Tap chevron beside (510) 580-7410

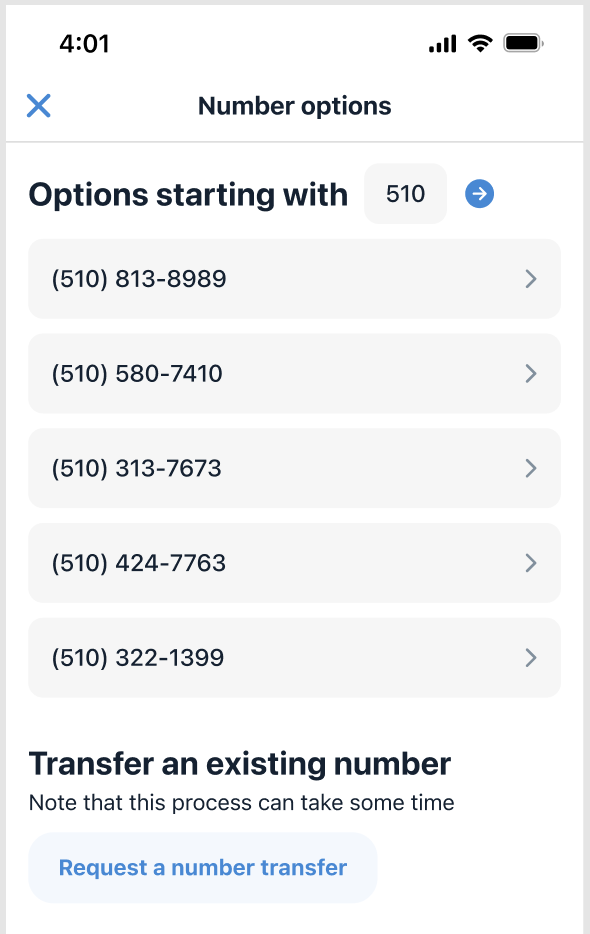pos(531,373)
